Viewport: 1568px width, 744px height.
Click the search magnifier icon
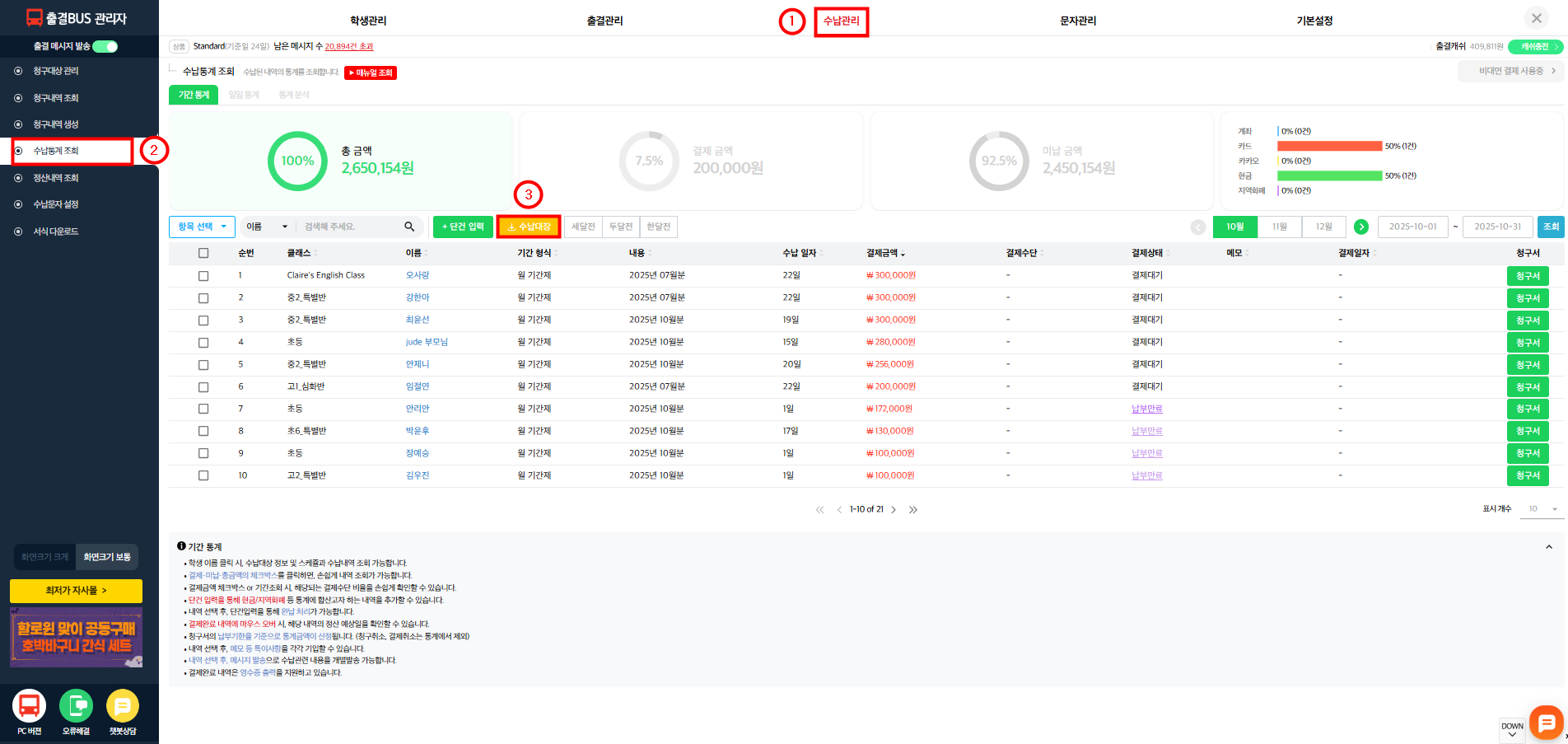[409, 227]
